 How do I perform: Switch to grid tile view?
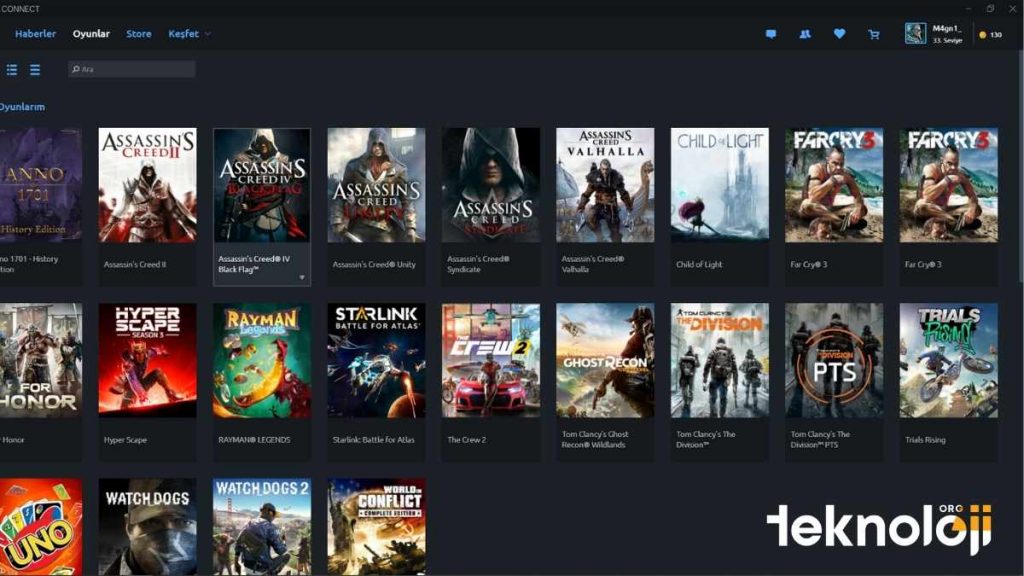tap(12, 69)
